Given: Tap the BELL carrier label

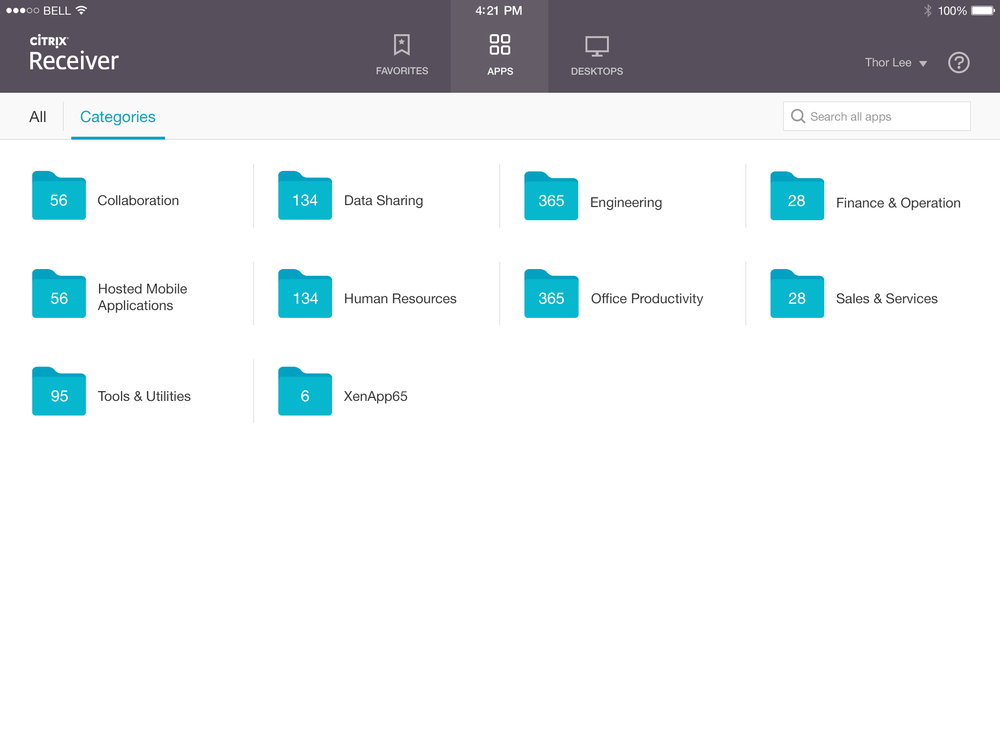Looking at the screenshot, I should click(x=57, y=10).
